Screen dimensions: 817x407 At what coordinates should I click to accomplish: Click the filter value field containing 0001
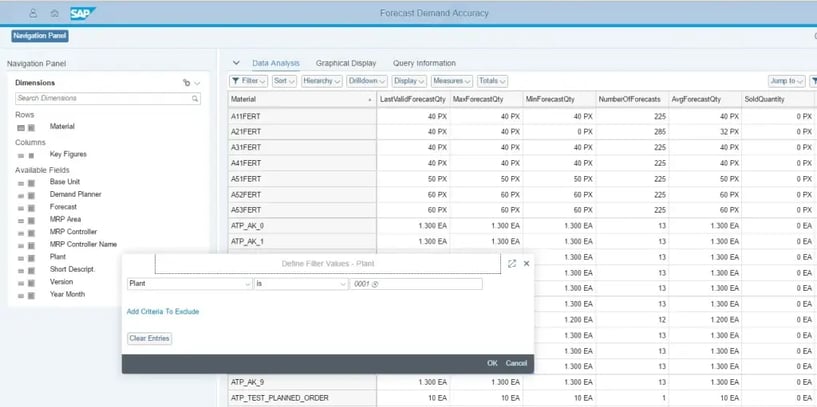[416, 285]
